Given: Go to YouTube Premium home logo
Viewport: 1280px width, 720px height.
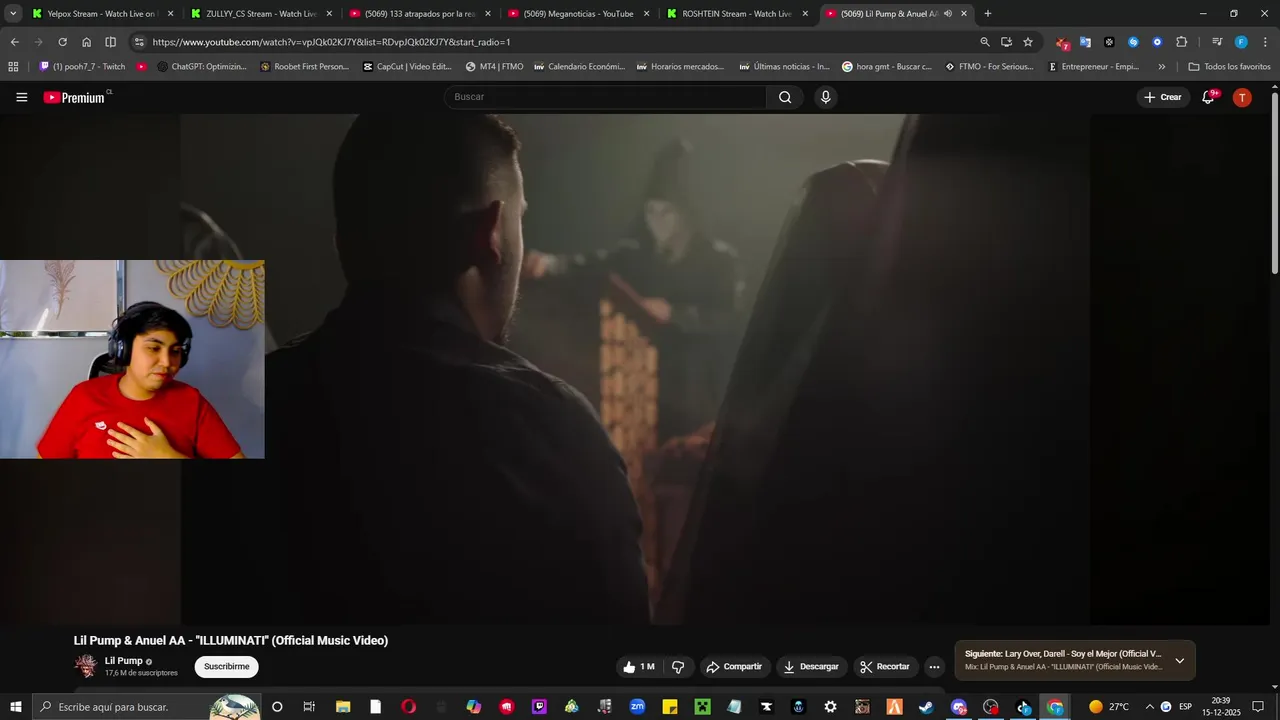Looking at the screenshot, I should pyautogui.click(x=75, y=97).
